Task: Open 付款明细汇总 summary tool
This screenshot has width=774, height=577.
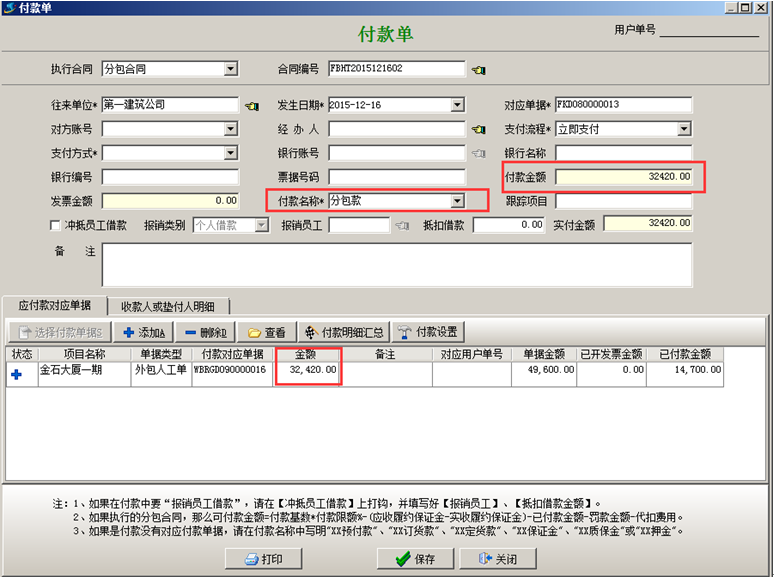Action: click(x=342, y=332)
